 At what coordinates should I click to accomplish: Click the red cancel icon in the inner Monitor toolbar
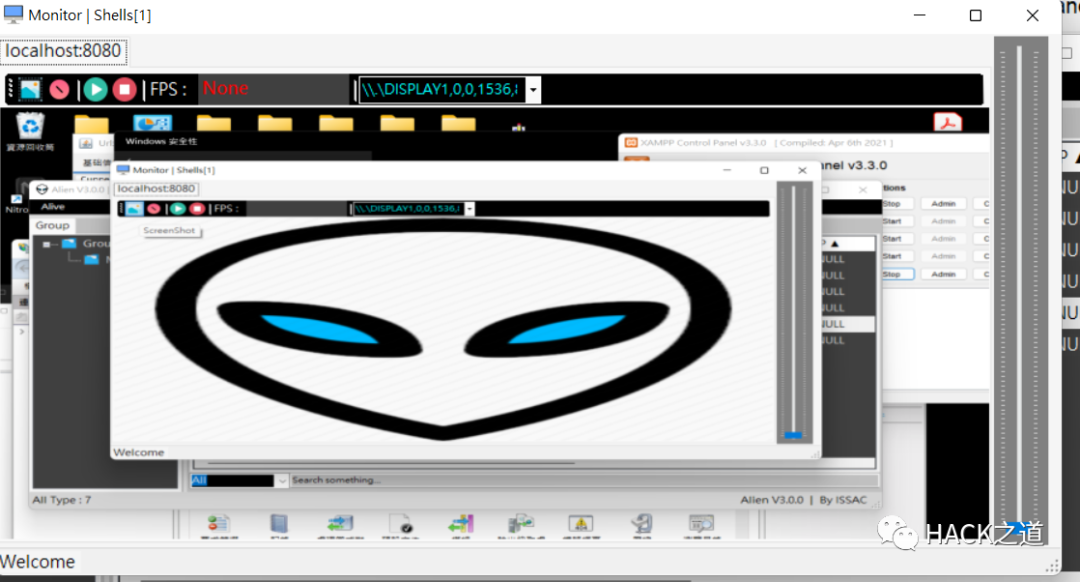(x=154, y=209)
